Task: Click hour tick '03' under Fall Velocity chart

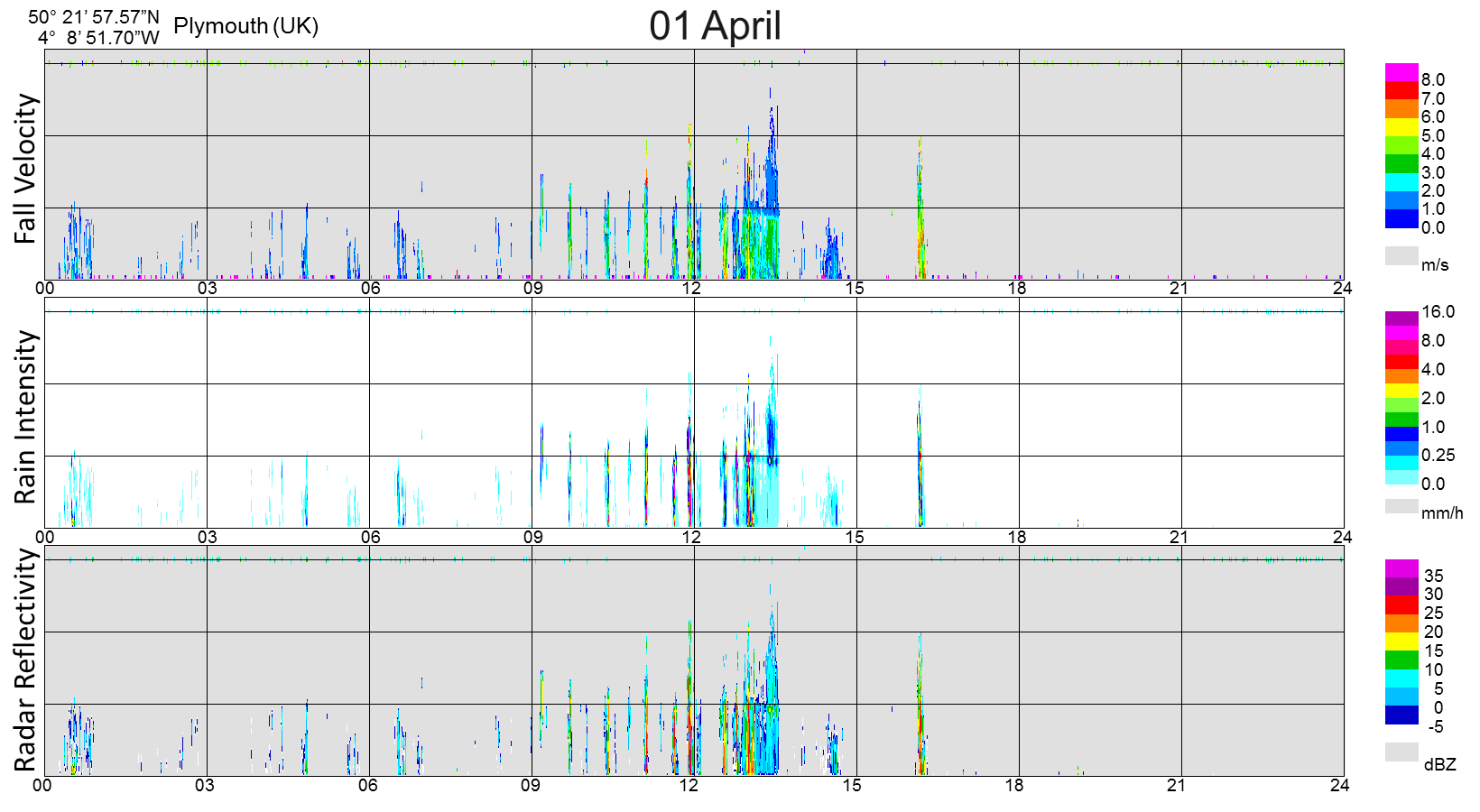Action: click(208, 289)
